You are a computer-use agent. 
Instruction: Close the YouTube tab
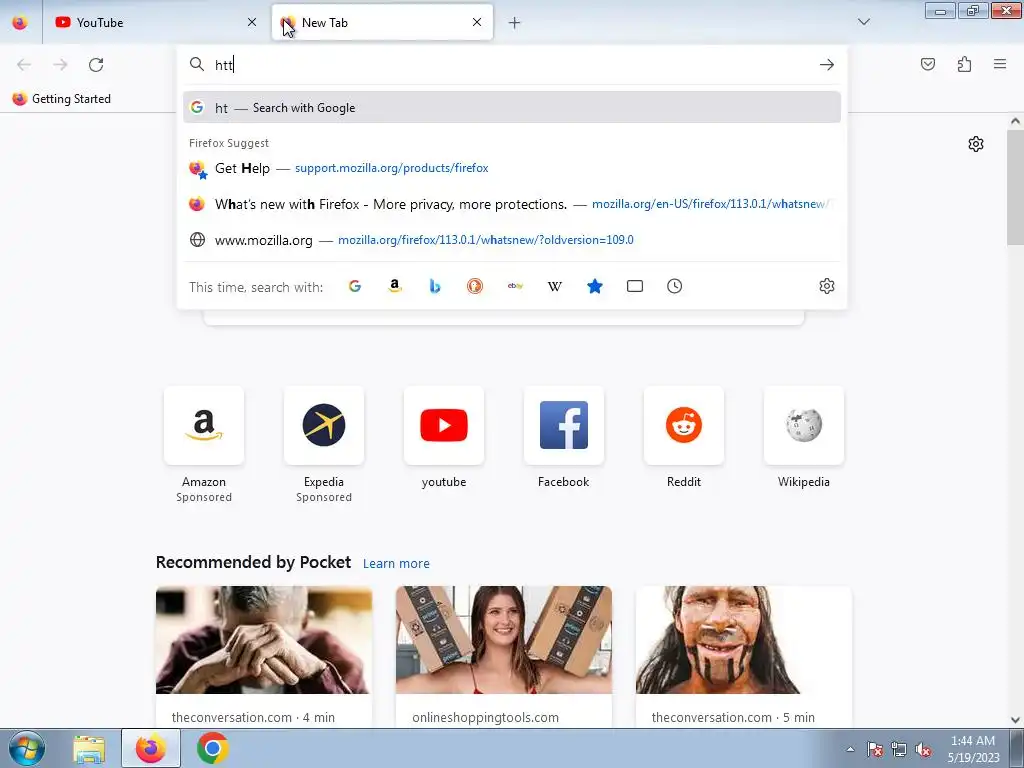251,22
